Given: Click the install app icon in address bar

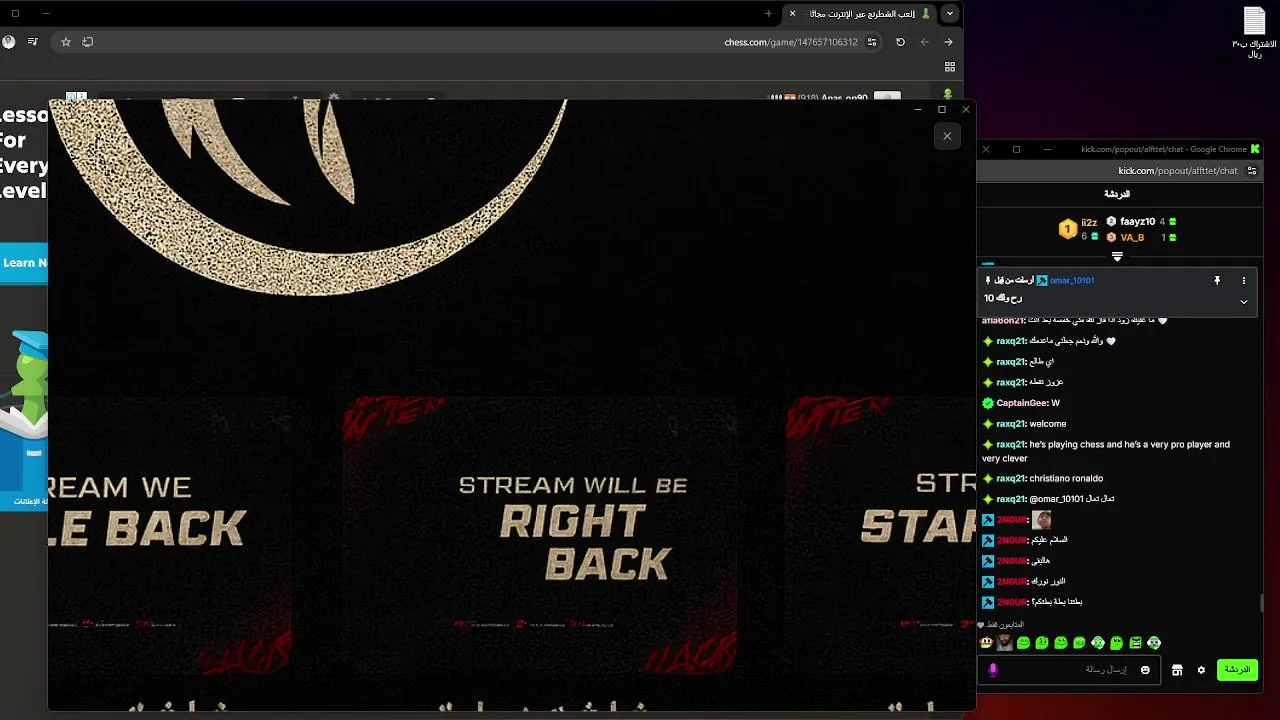Looking at the screenshot, I should (88, 42).
